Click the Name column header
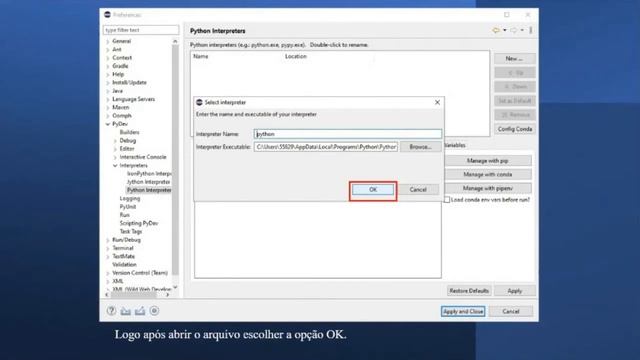 tap(200, 56)
